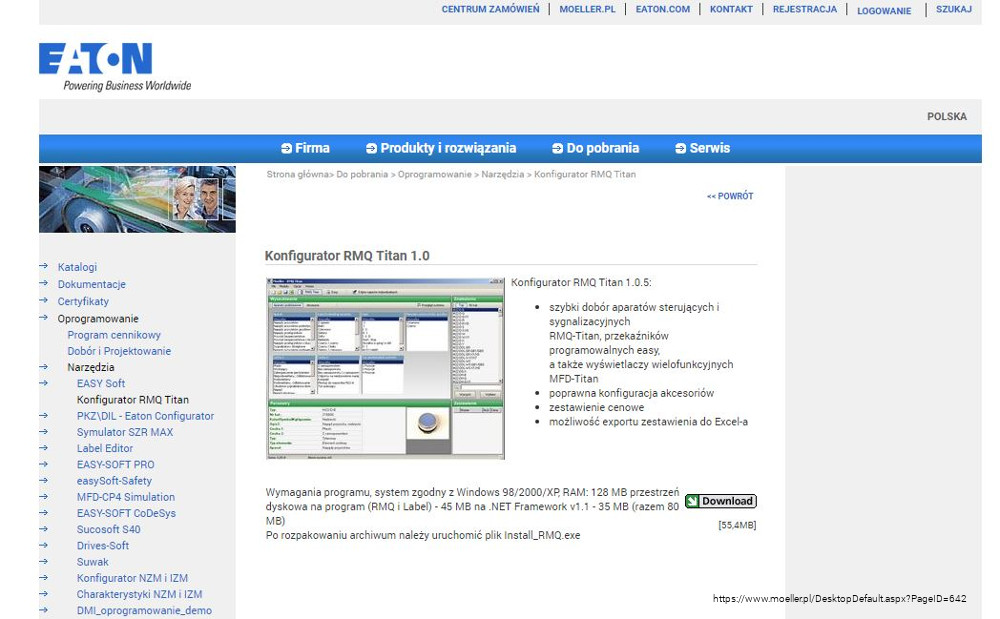Screen dimensions: 1000x619
Task: Open Dobór i Projektowanie in sidebar
Action: pos(119,351)
